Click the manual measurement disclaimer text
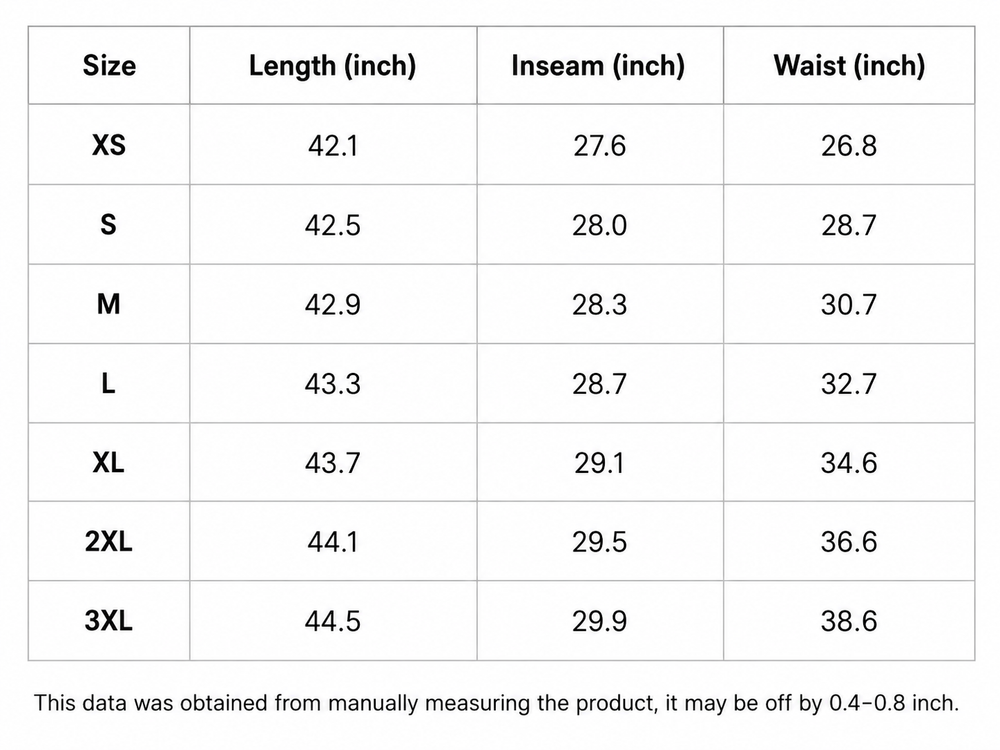This screenshot has height=750, width=1000. tap(496, 703)
